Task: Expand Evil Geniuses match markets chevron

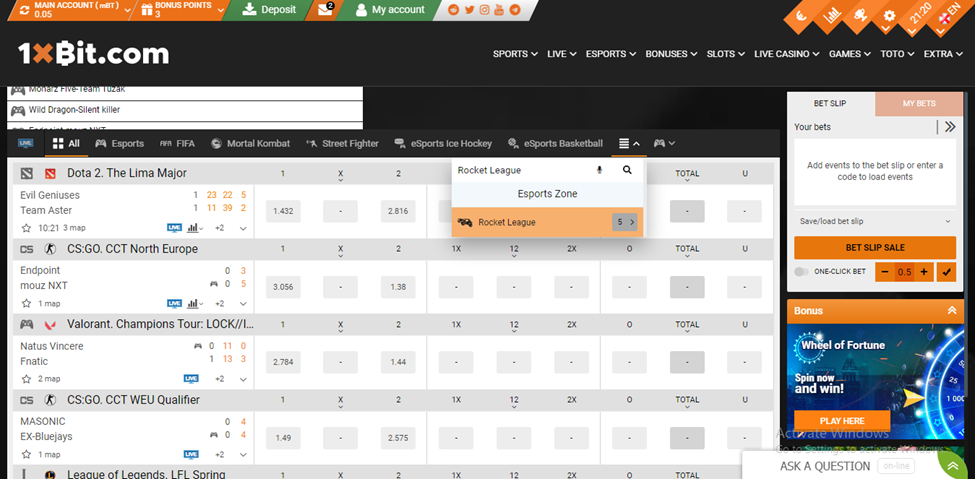Action: [243, 228]
